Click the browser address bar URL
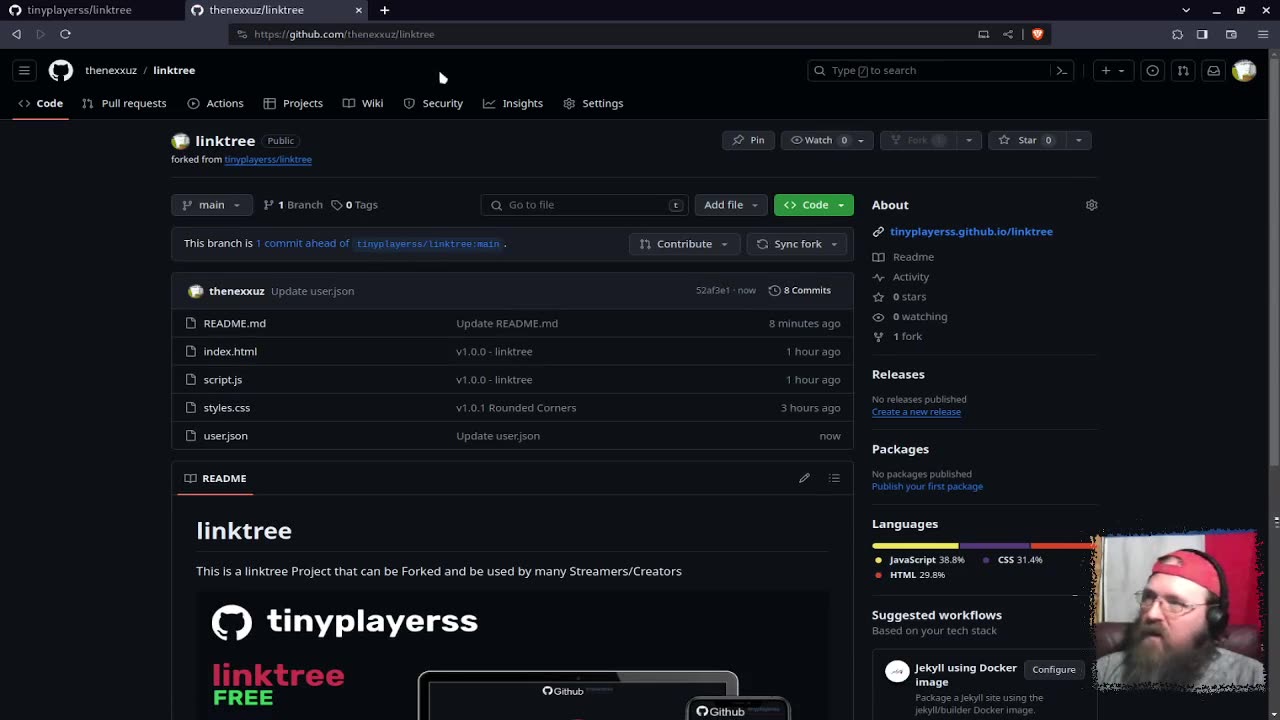 [344, 34]
